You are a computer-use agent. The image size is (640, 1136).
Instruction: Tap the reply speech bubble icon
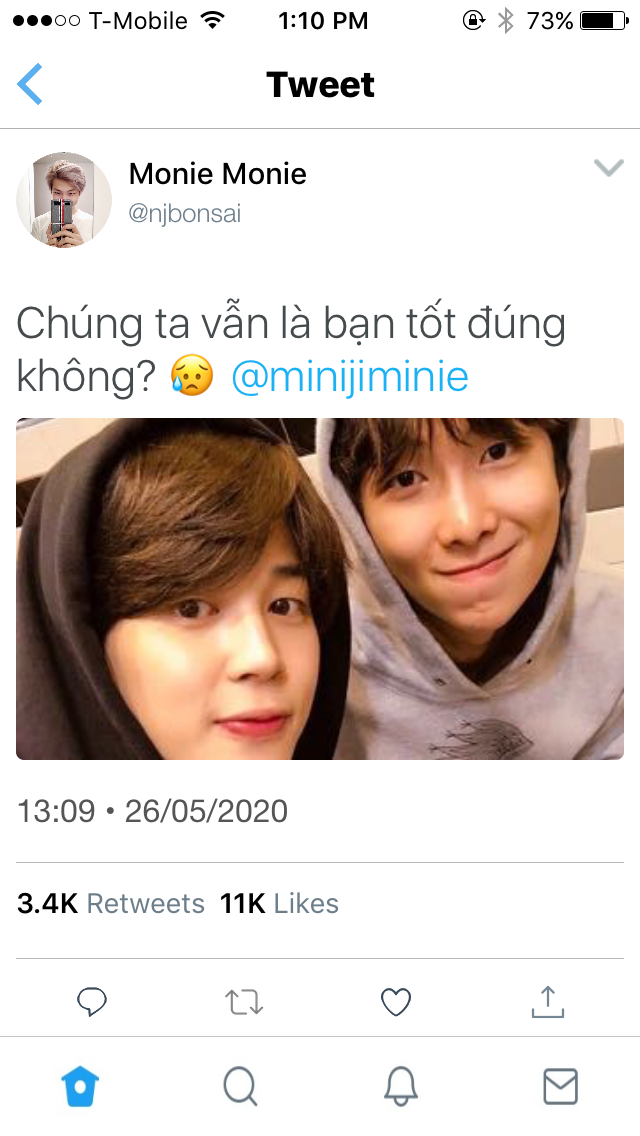[92, 1002]
